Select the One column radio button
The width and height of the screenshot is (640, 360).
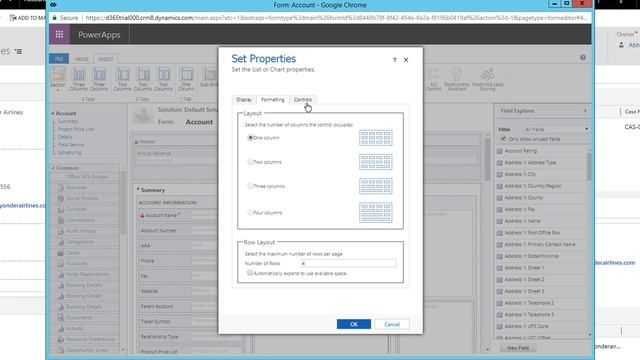[x=250, y=138]
